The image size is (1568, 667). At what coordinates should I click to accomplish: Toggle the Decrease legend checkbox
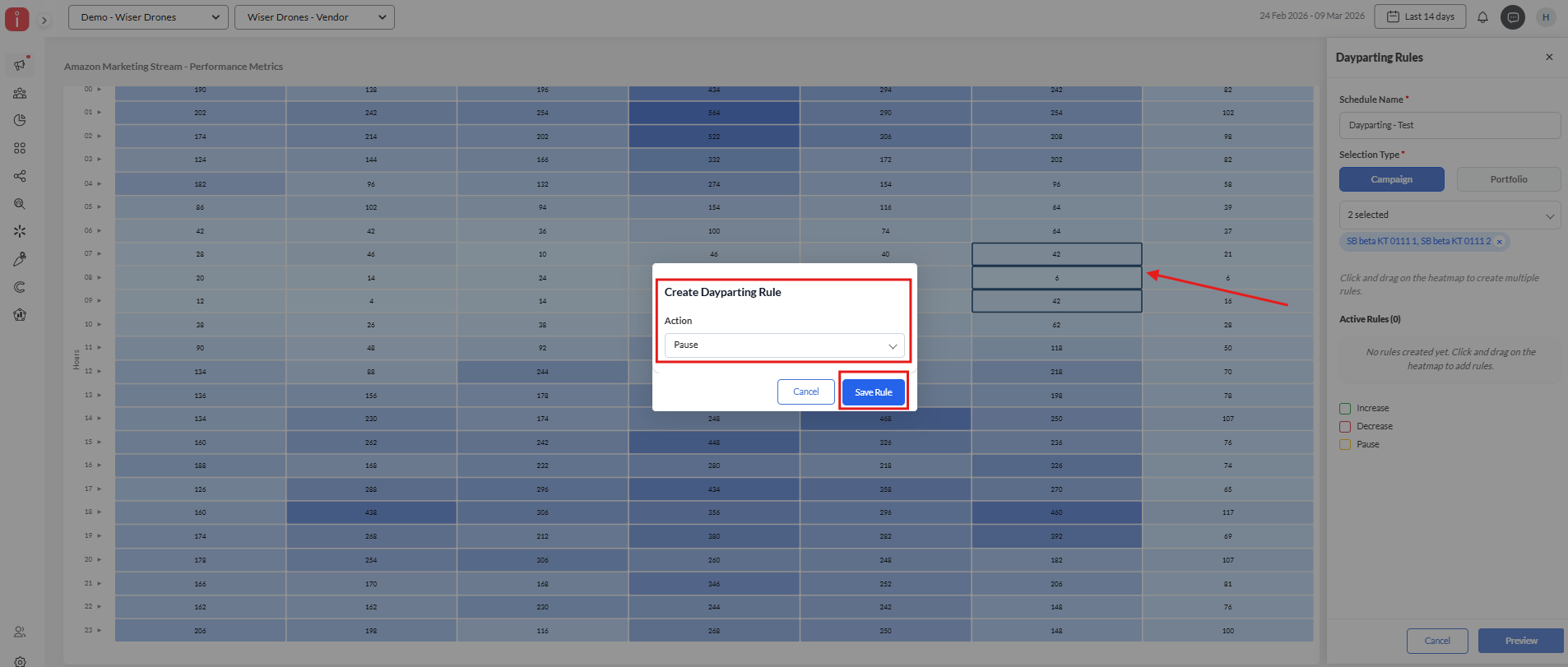(x=1345, y=427)
